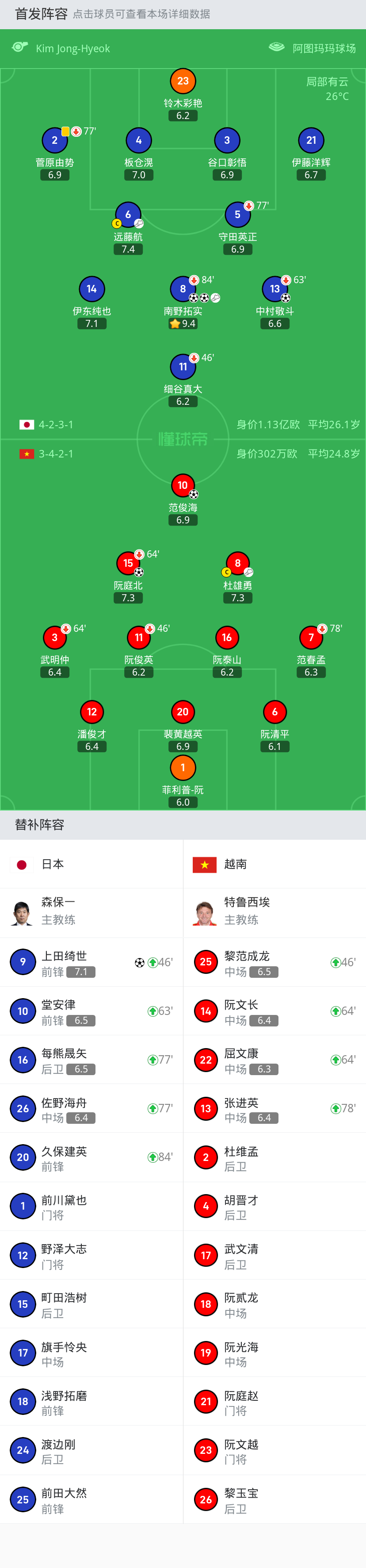
Task: Open player 南野拓实 number 8 badge
Action: [183, 288]
